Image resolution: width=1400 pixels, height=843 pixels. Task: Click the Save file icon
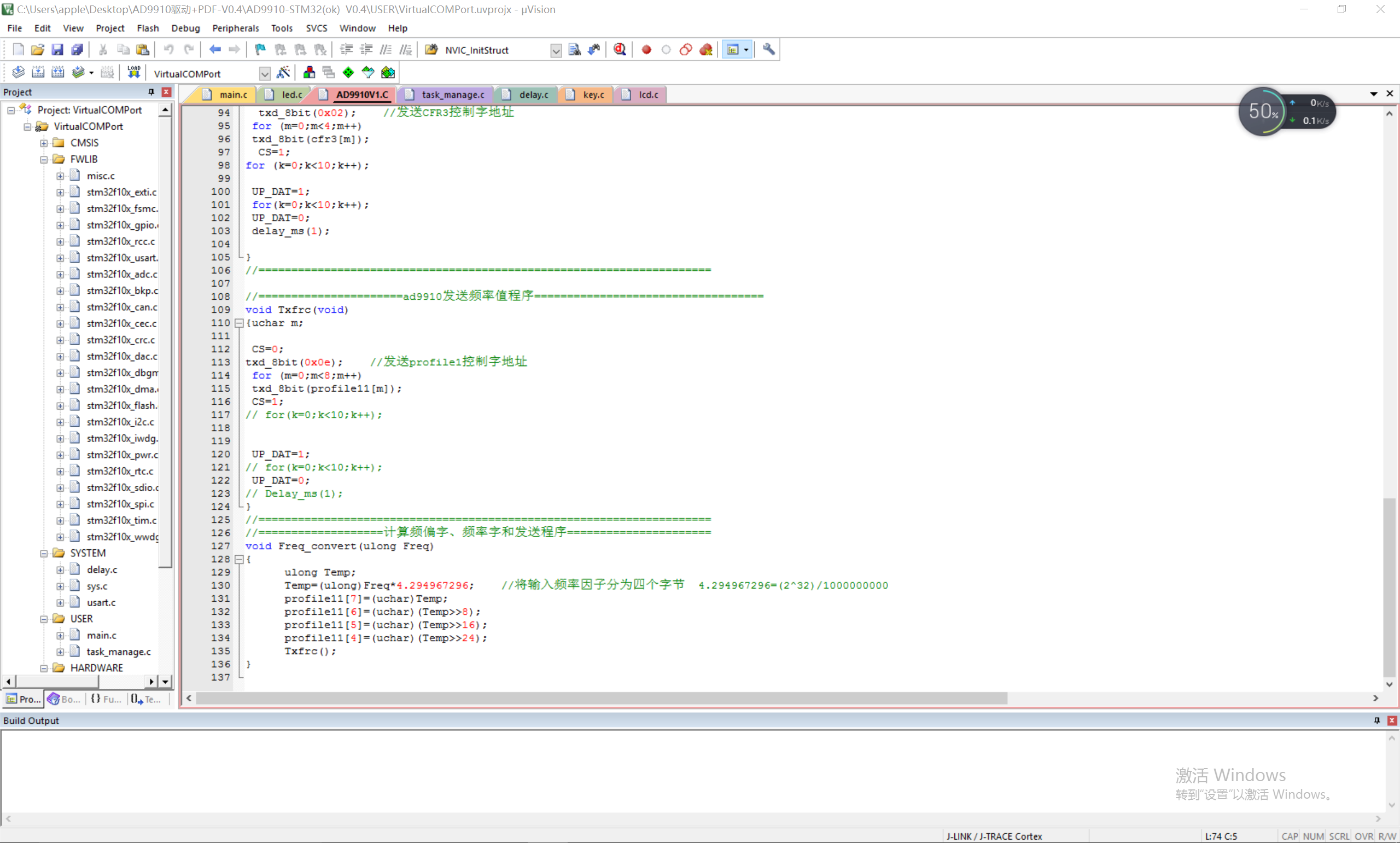[57, 50]
